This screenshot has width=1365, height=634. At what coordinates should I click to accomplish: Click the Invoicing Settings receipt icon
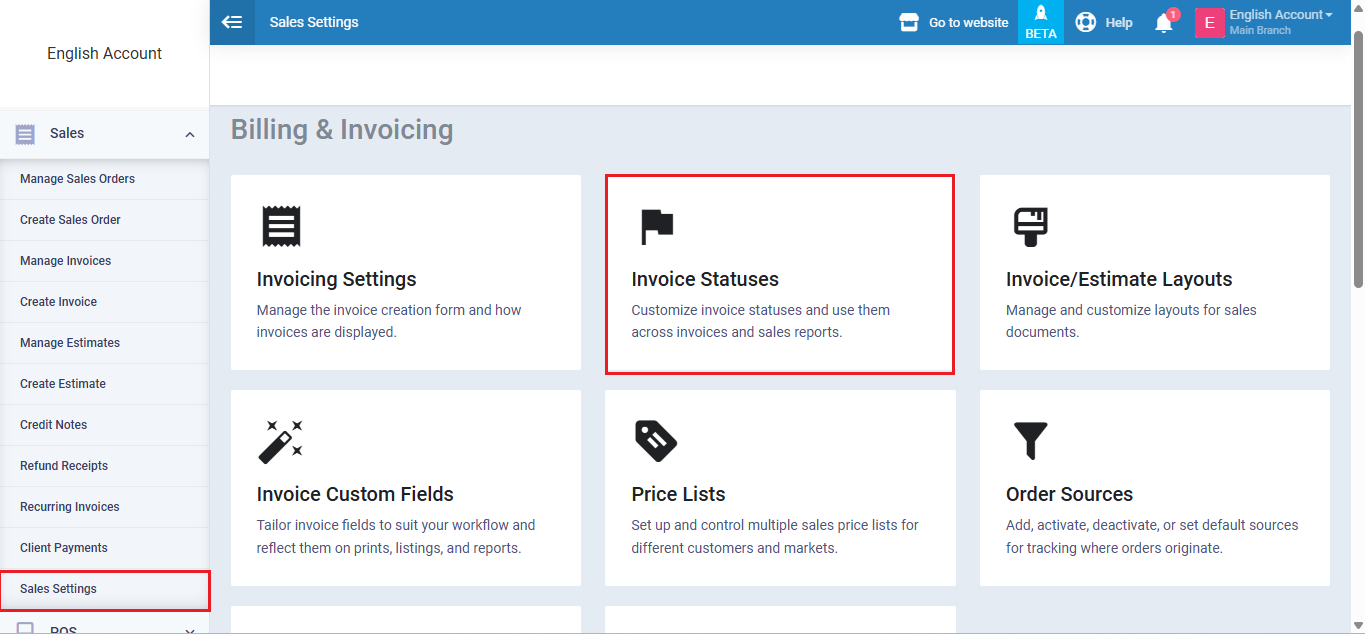click(281, 227)
